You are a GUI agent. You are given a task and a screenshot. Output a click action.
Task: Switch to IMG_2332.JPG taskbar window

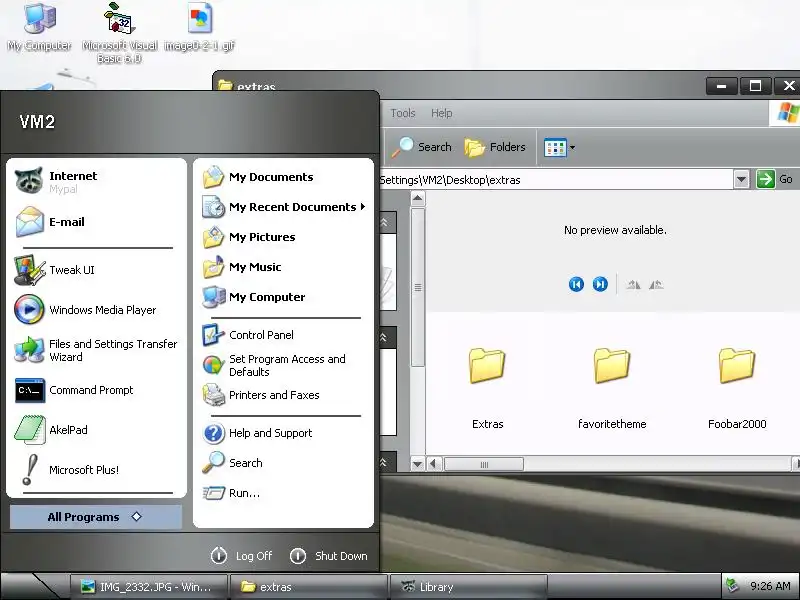tap(148, 587)
